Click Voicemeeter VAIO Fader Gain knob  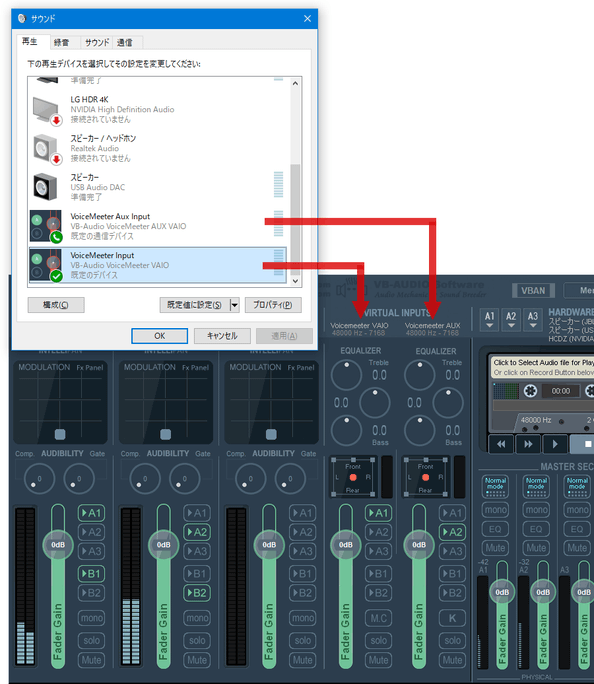346,545
